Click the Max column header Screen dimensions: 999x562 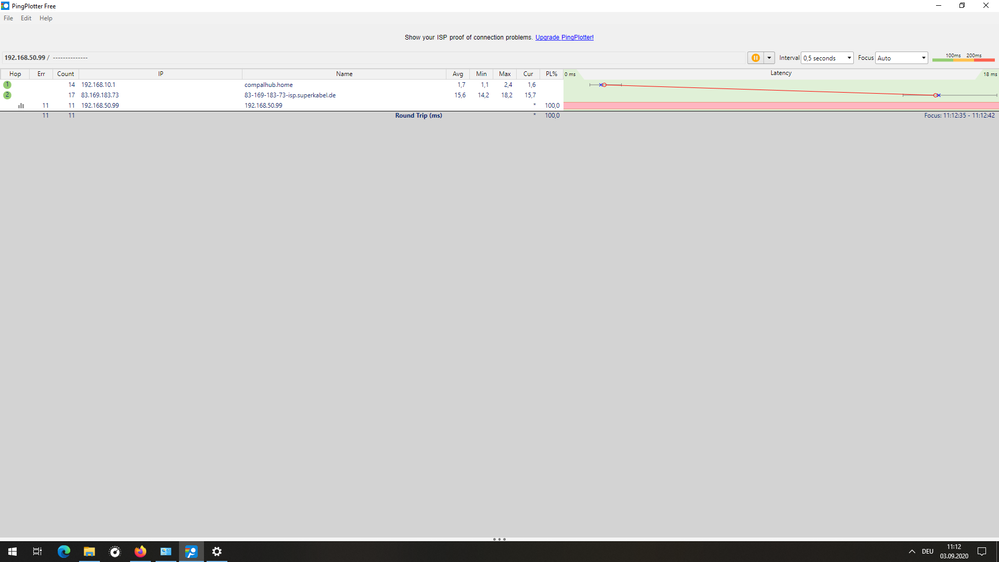505,74
